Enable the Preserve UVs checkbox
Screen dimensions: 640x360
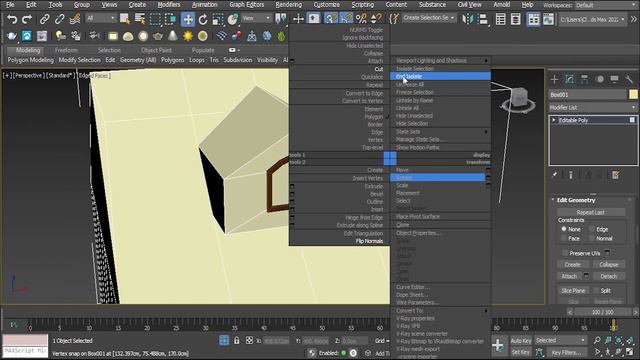565,253
